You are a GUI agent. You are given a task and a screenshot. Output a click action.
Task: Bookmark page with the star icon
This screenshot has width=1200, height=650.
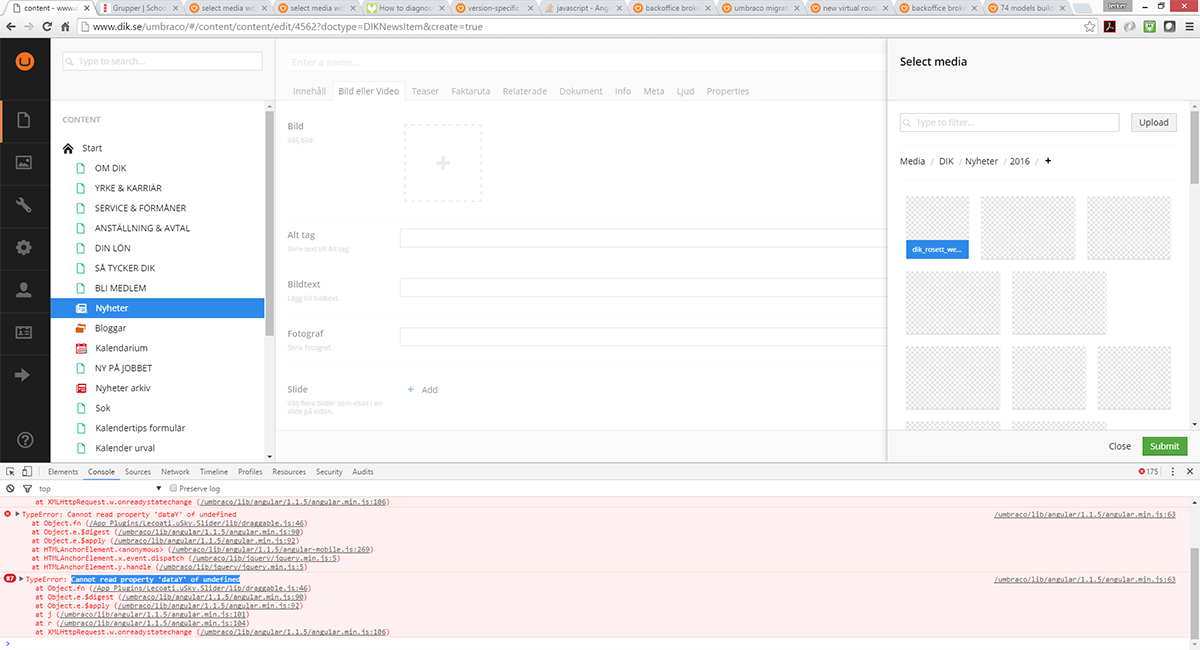(x=1089, y=27)
